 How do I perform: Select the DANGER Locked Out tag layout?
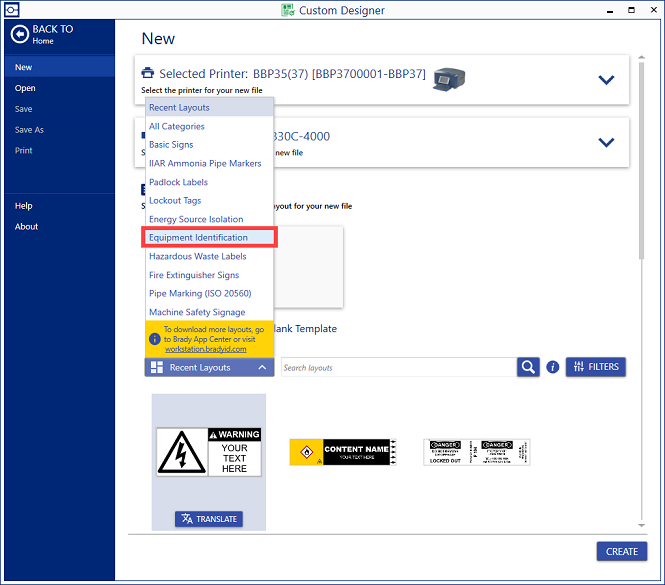(x=477, y=452)
